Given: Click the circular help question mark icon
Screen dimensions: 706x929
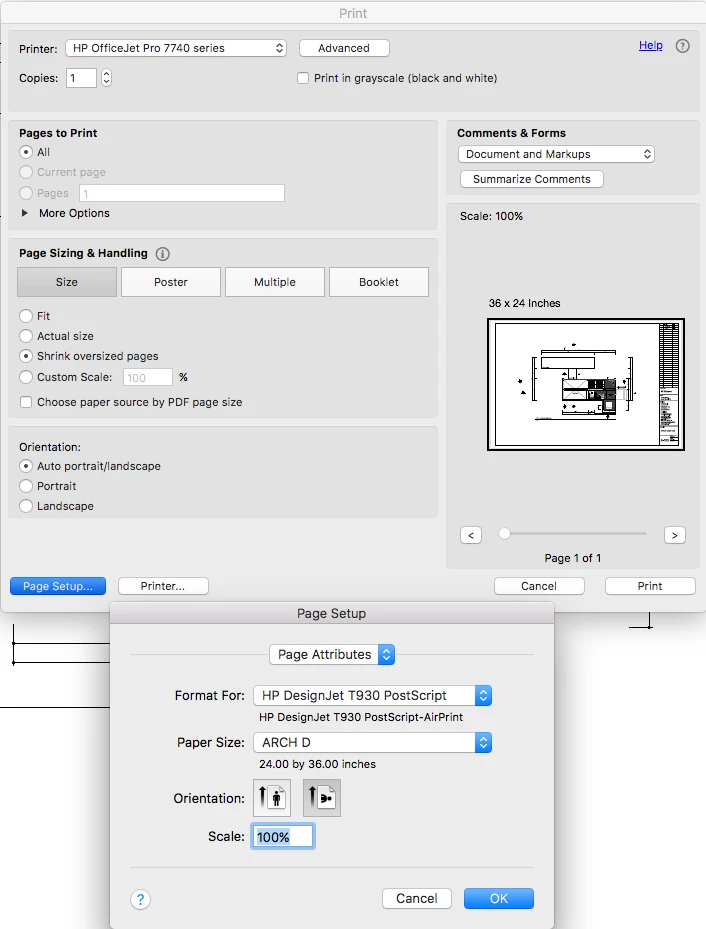Looking at the screenshot, I should click(682, 46).
